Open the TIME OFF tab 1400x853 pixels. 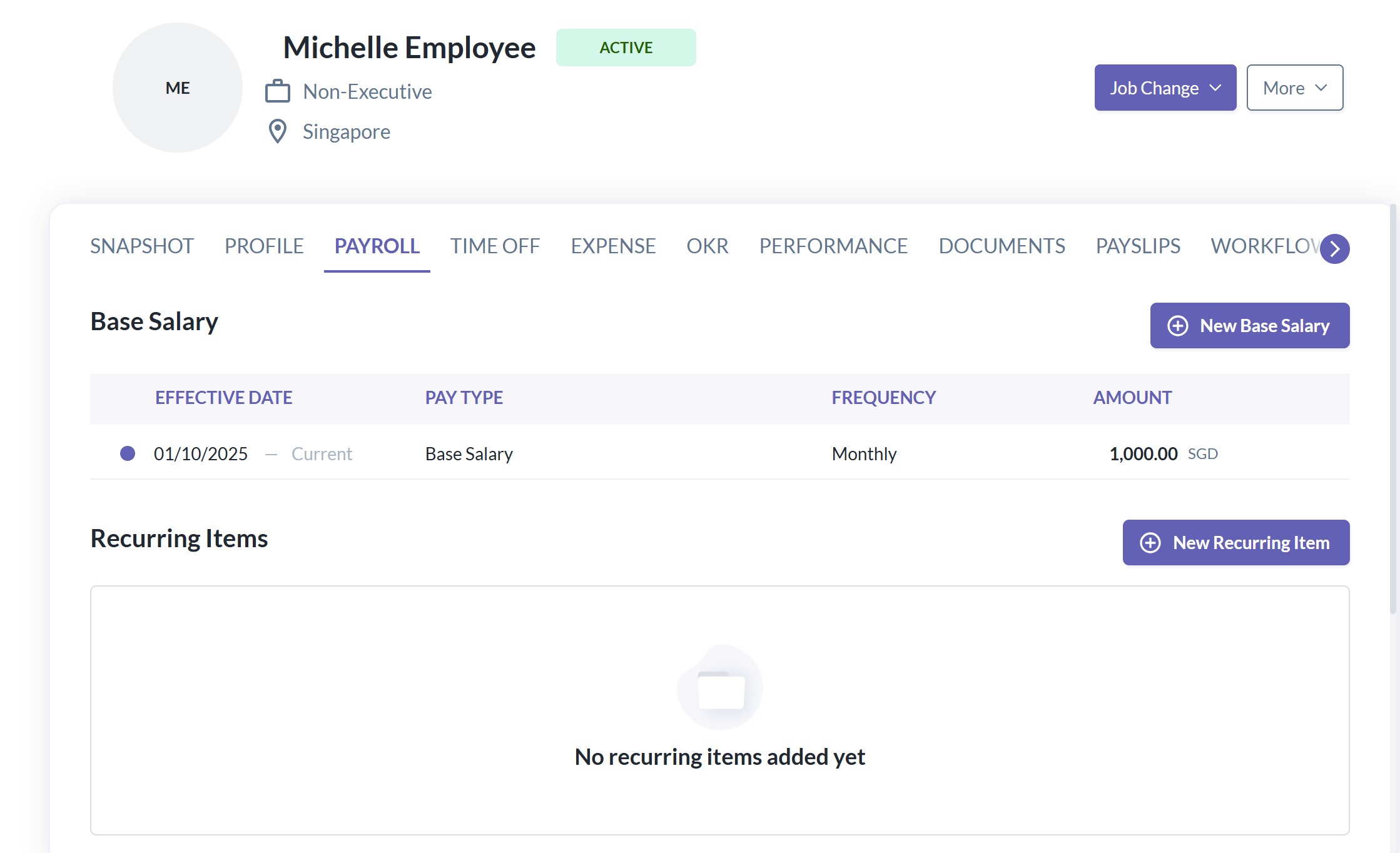495,246
